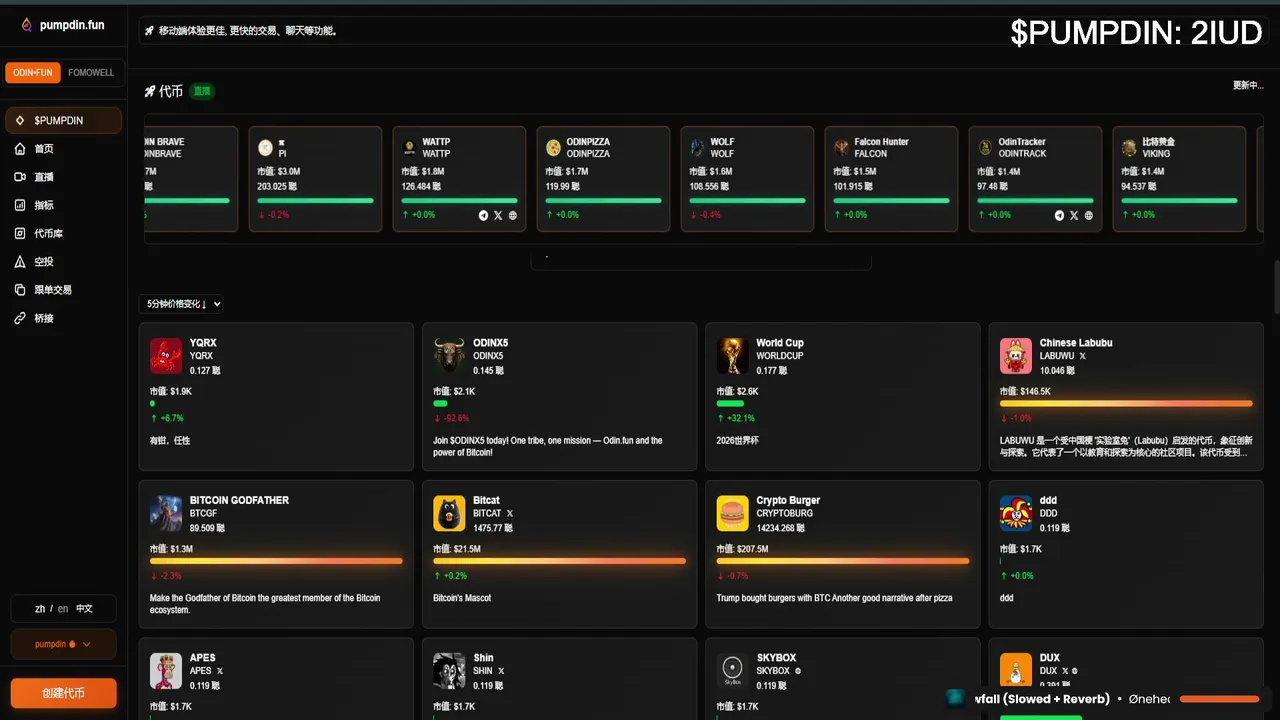Viewport: 1280px width, 720px height.
Task: Expand the pumpdin account dropdown
Action: coord(63,644)
